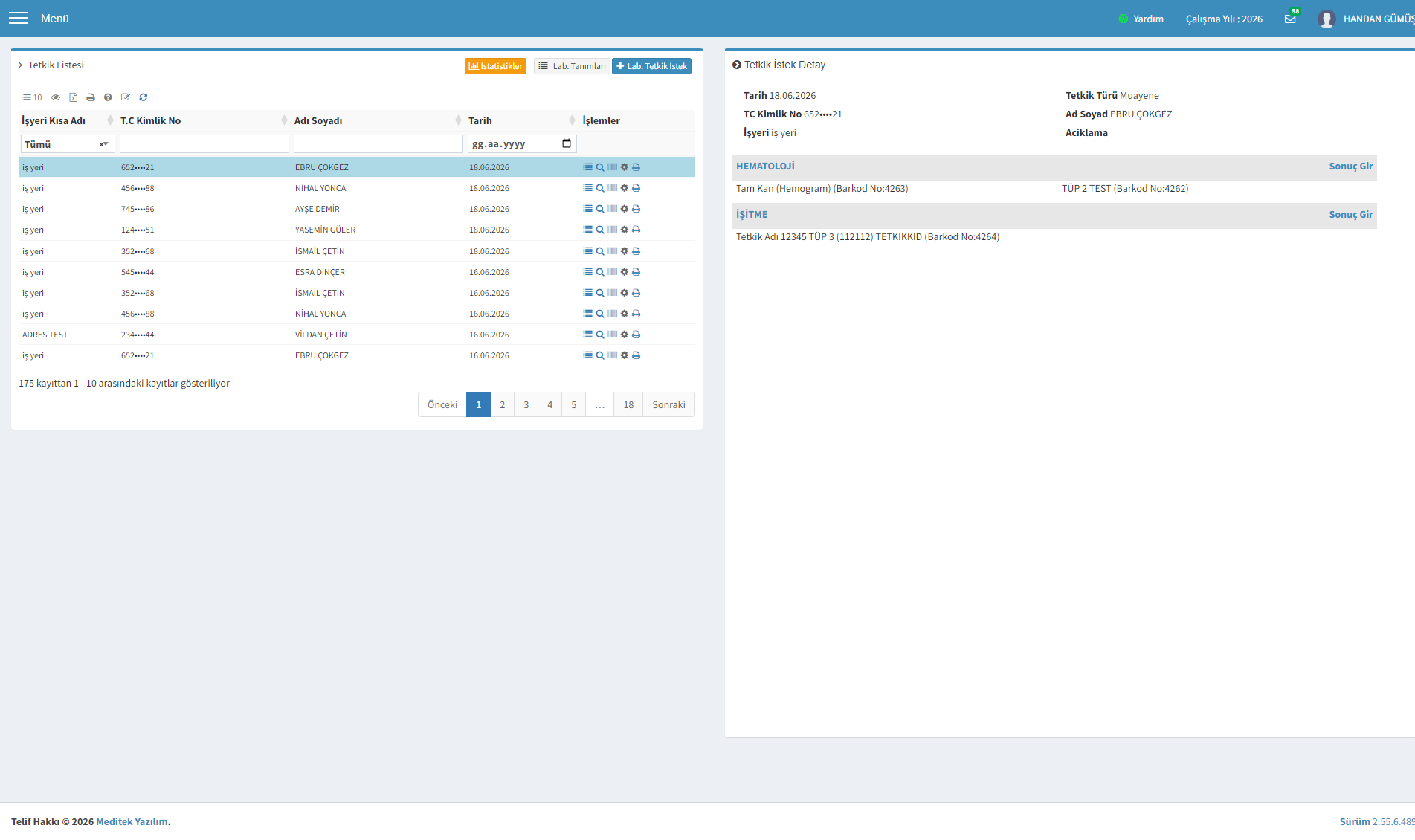Open the rows-per-page 10 selector
Screen dimensions: 1415x840
tap(32, 97)
